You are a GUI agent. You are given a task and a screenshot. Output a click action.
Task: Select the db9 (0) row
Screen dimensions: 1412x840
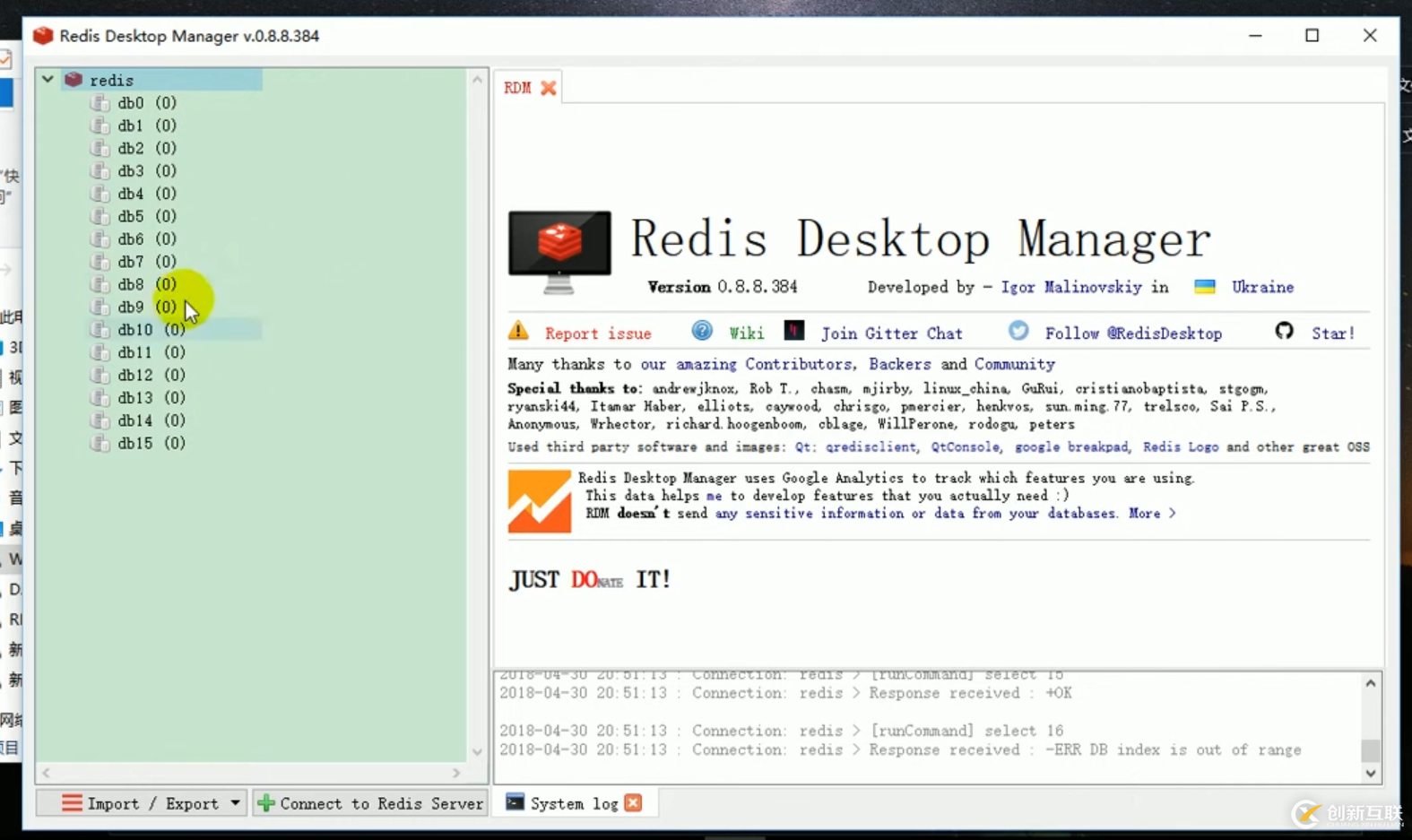coord(147,307)
